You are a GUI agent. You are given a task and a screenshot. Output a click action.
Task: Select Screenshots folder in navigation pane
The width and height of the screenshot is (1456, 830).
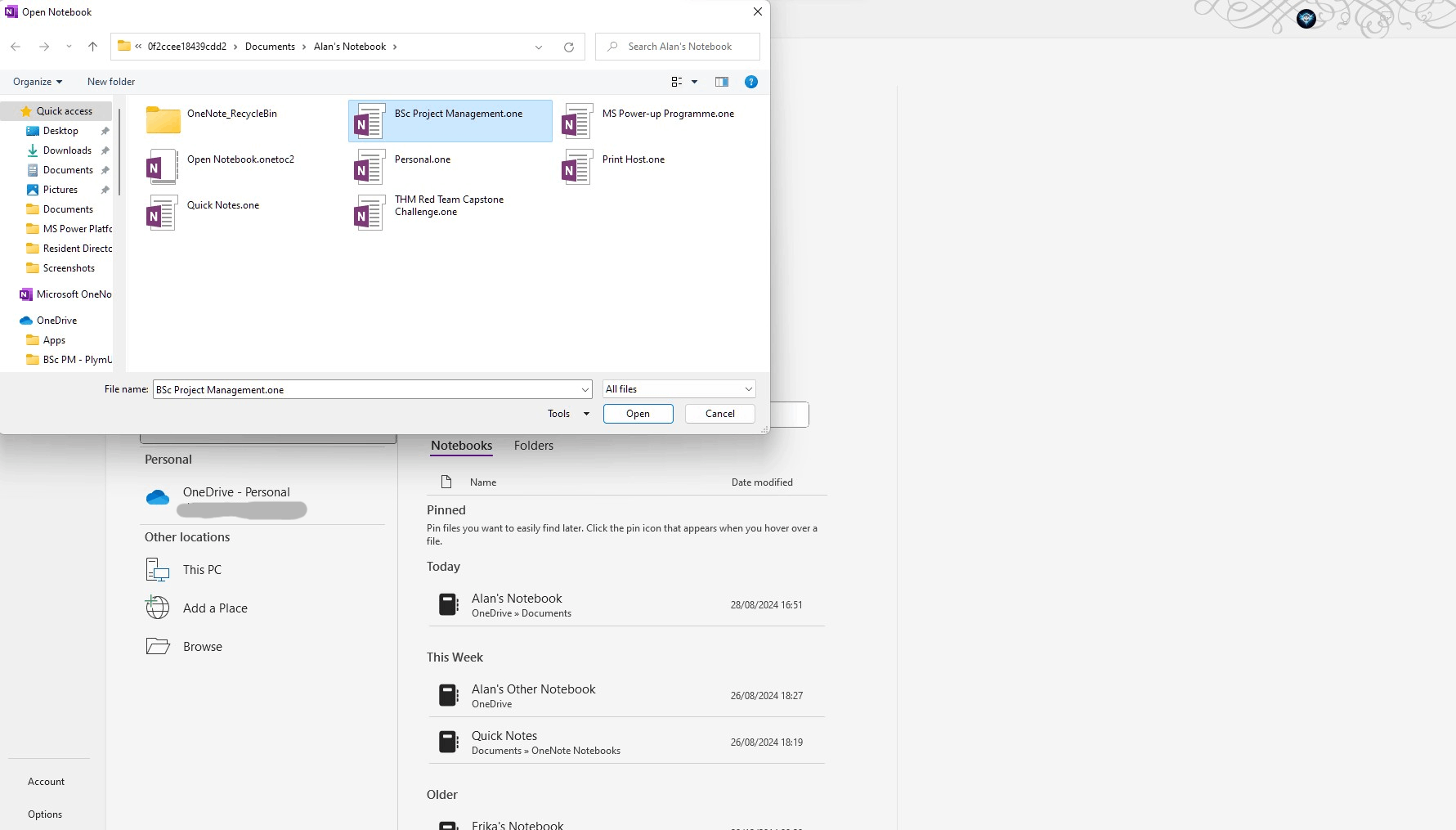pyautogui.click(x=69, y=268)
